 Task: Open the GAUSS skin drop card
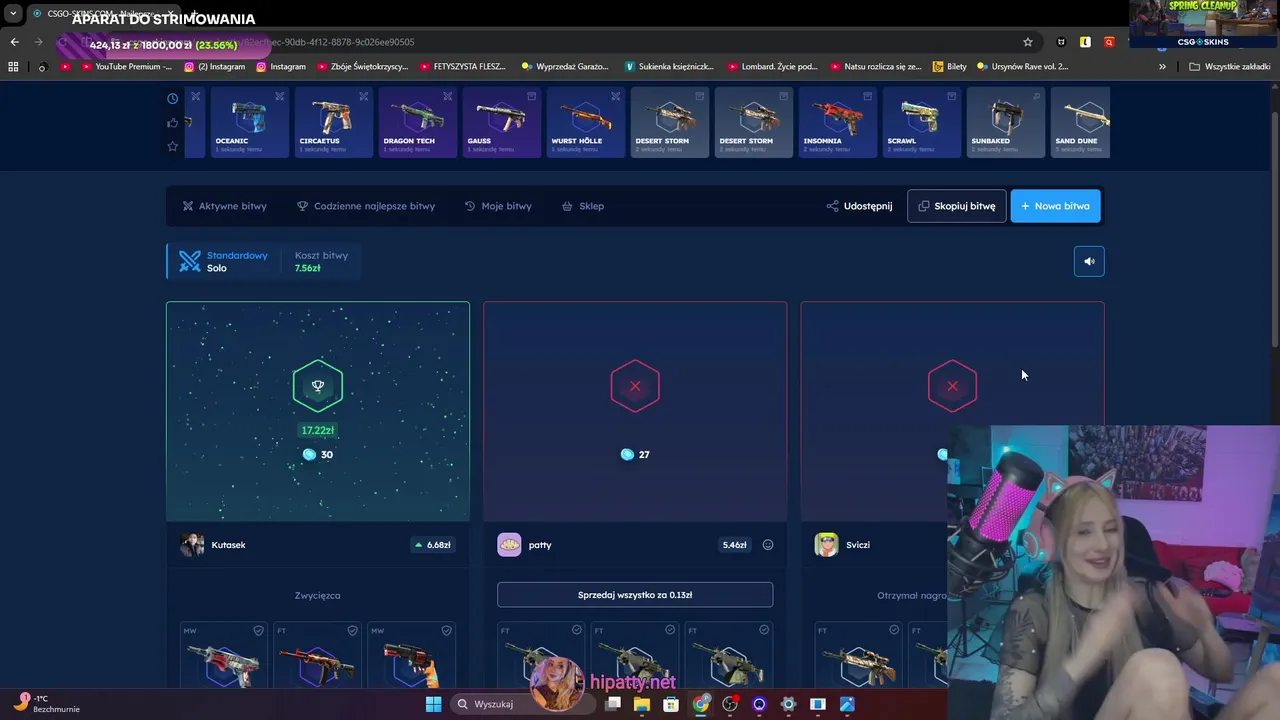[x=500, y=122]
